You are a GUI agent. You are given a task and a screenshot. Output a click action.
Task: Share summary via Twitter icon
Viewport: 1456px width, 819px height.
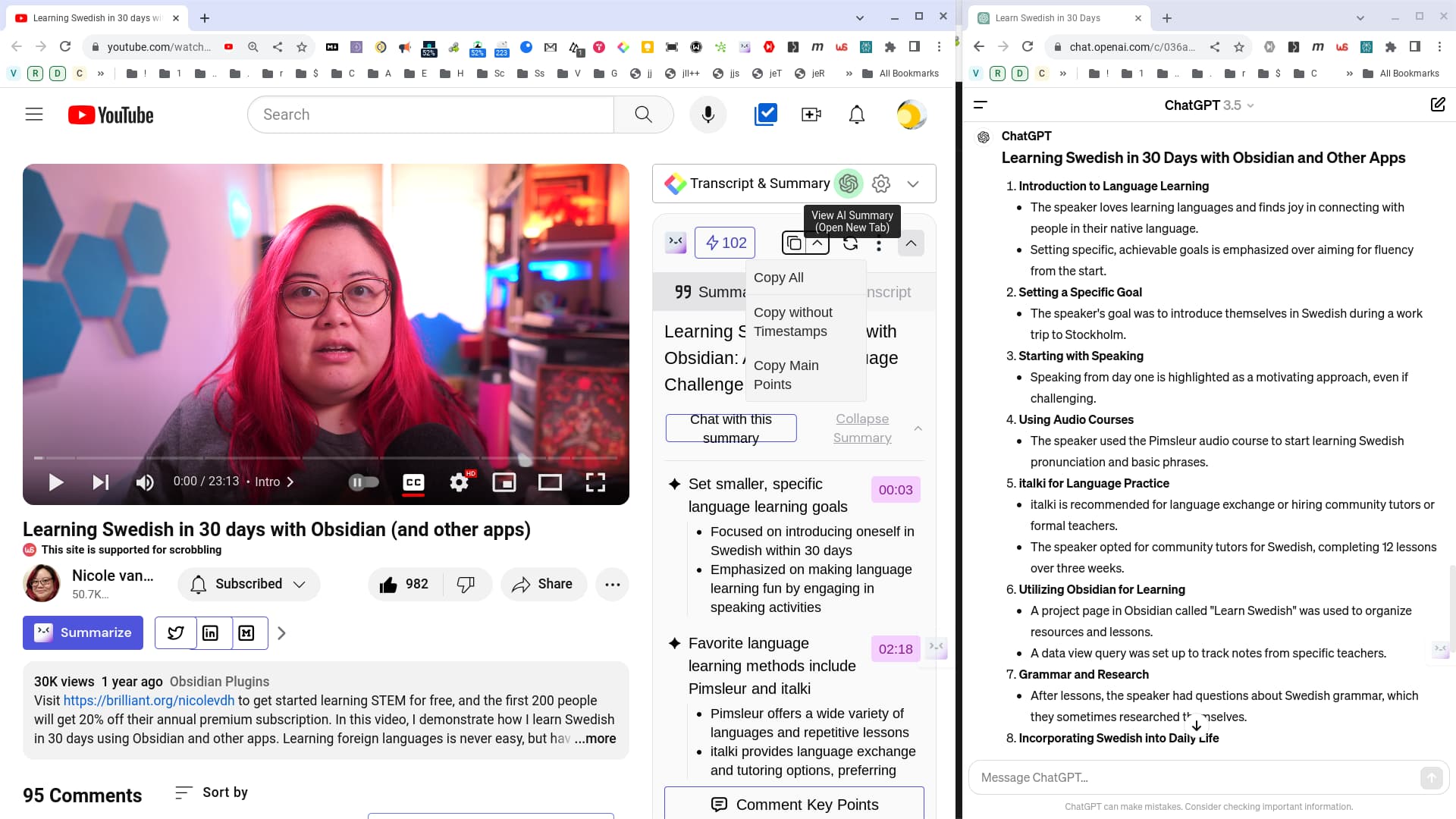pos(176,633)
